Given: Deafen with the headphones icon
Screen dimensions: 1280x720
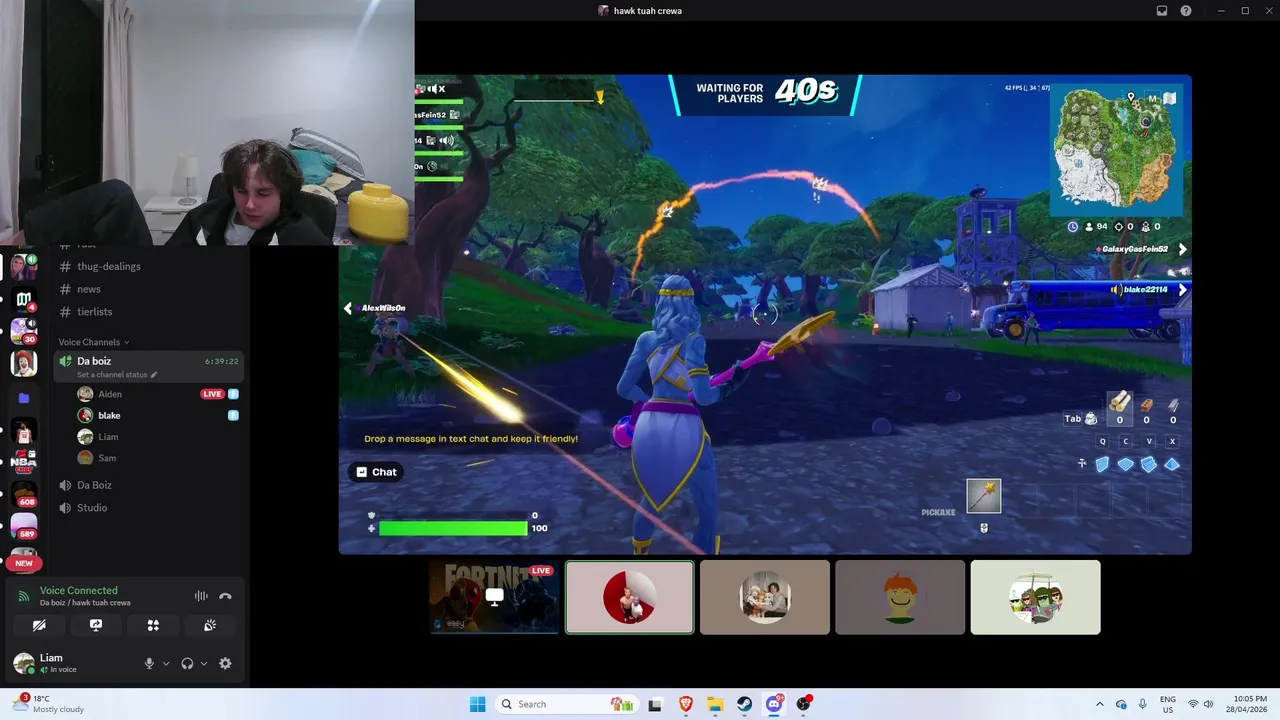Looking at the screenshot, I should [x=187, y=663].
